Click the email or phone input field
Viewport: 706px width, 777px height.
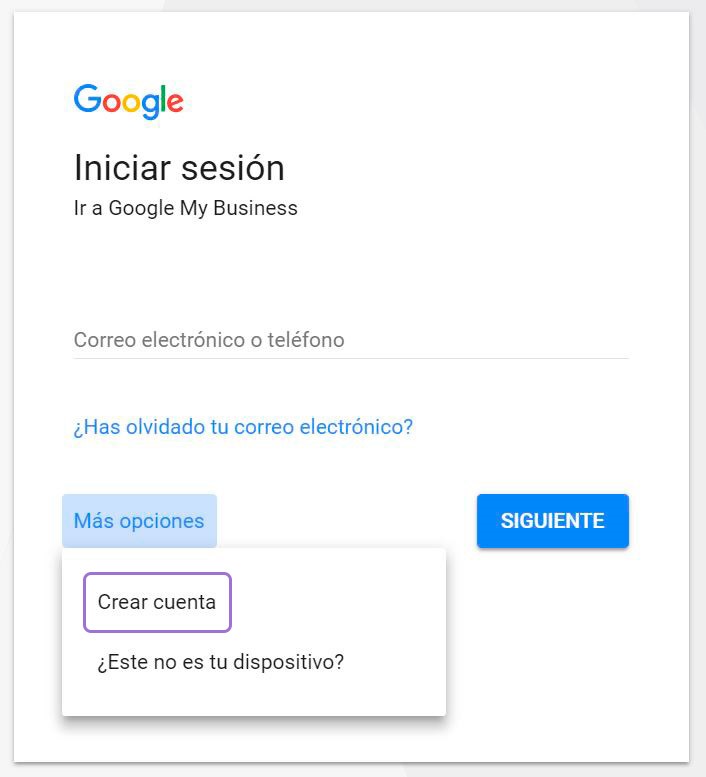(x=350, y=340)
